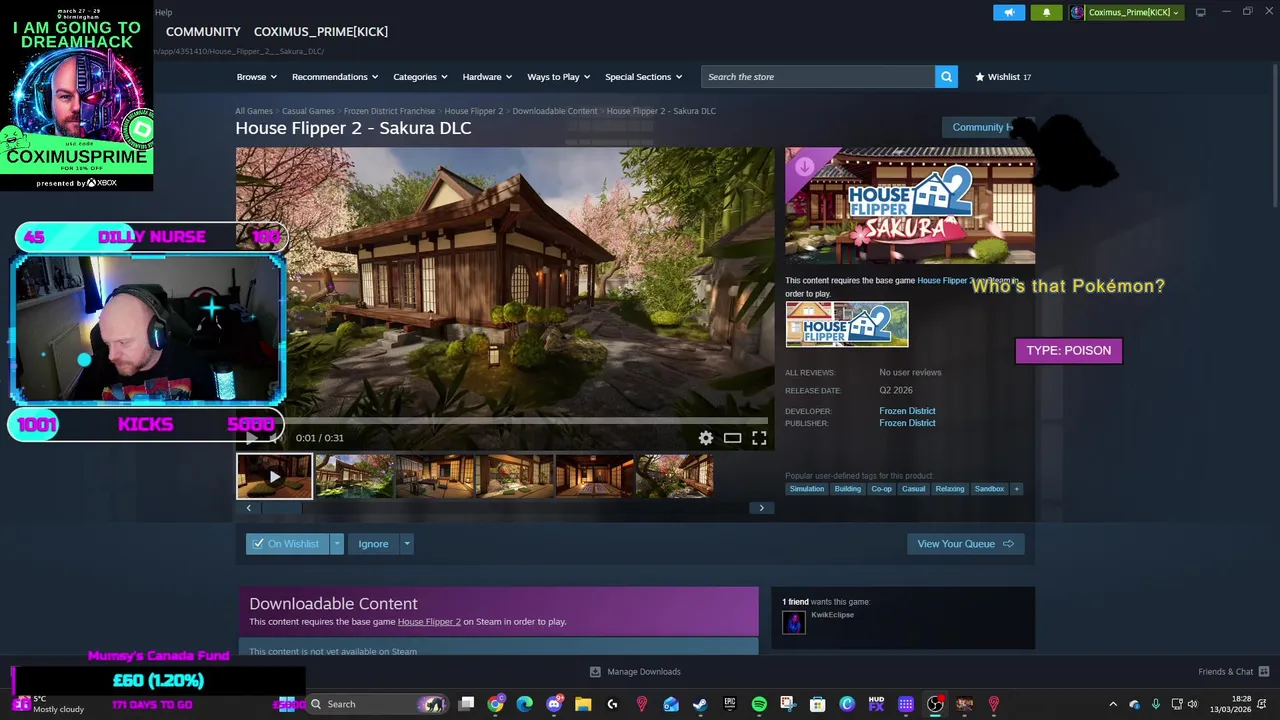Open File Explorer from taskbar
The image size is (1280, 720).
583,704
